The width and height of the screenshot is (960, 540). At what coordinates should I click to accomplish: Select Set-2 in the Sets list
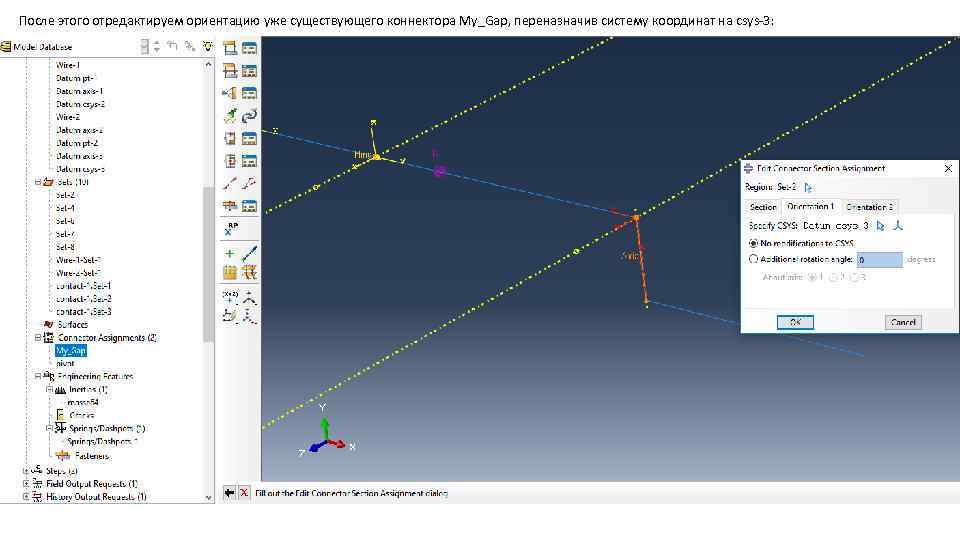(65, 195)
